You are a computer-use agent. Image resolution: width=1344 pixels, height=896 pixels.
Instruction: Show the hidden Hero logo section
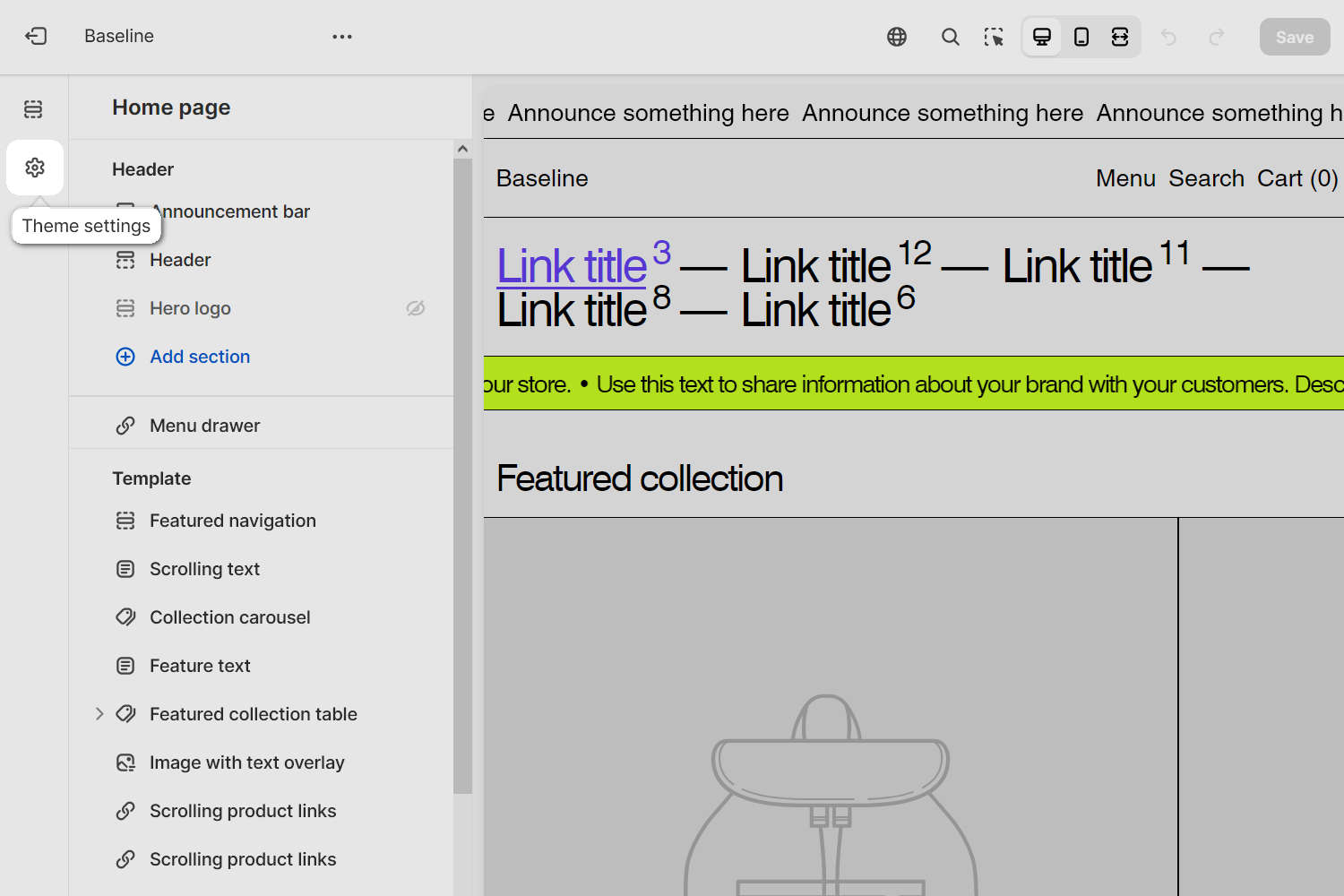click(x=415, y=307)
